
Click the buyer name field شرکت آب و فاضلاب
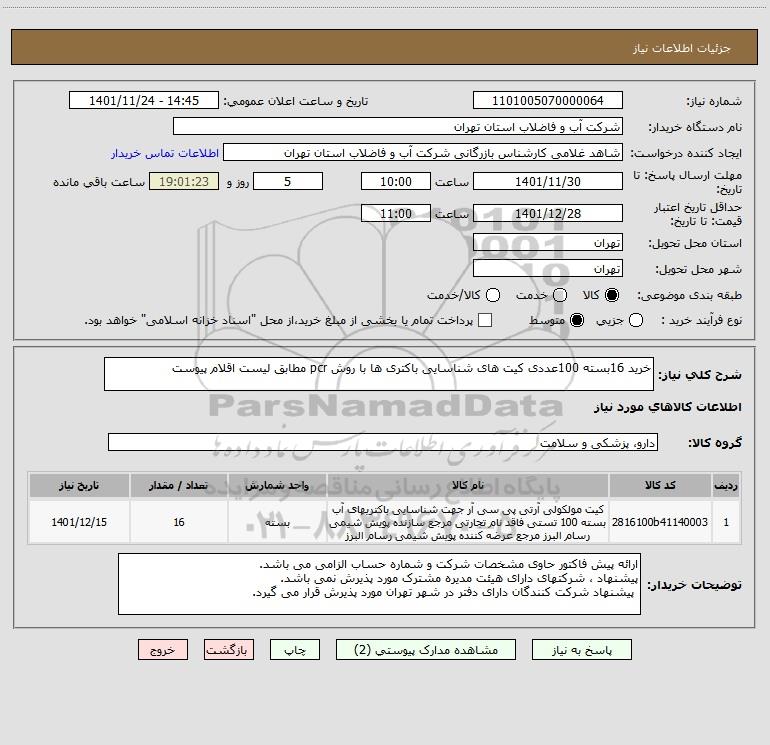[398, 127]
